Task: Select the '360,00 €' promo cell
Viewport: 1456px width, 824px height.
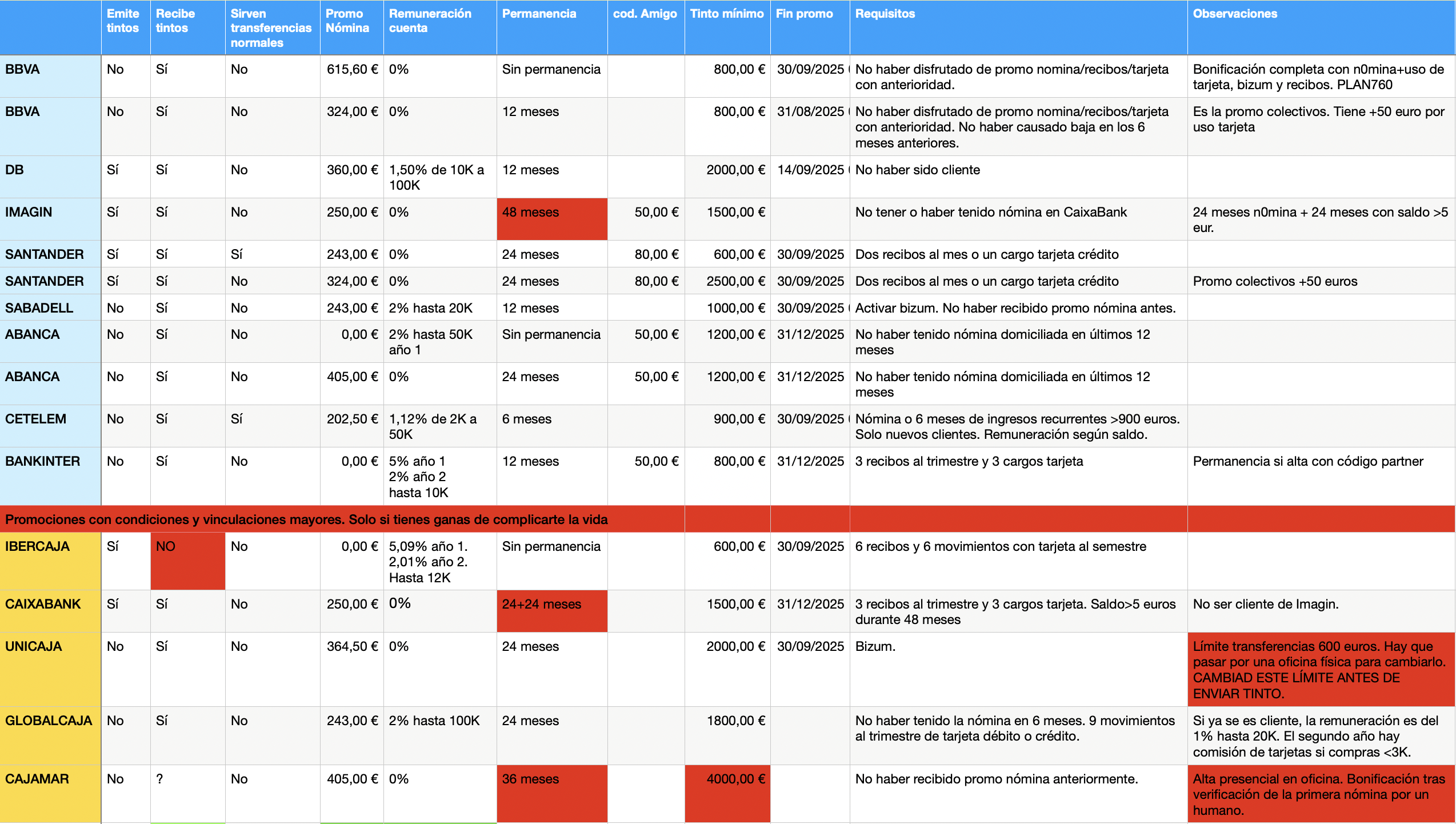Action: (351, 177)
